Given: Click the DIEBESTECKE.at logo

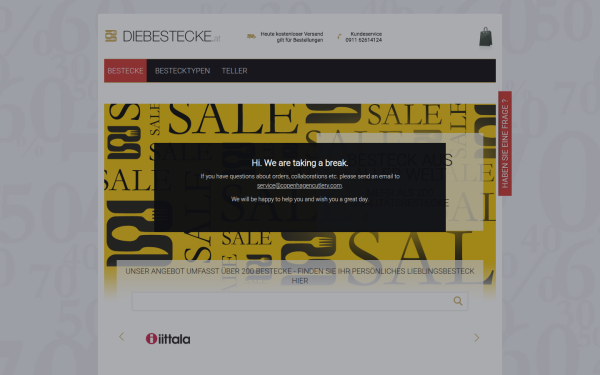Looking at the screenshot, I should pyautogui.click(x=163, y=36).
